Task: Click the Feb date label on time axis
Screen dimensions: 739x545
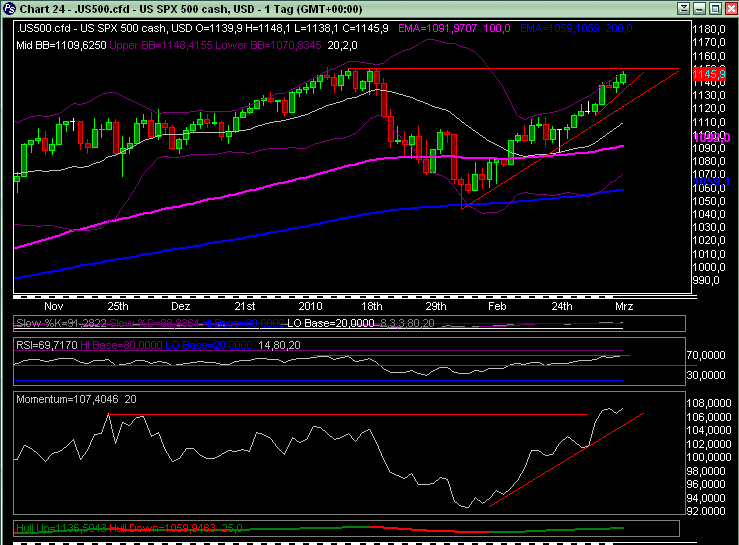Action: pyautogui.click(x=497, y=306)
